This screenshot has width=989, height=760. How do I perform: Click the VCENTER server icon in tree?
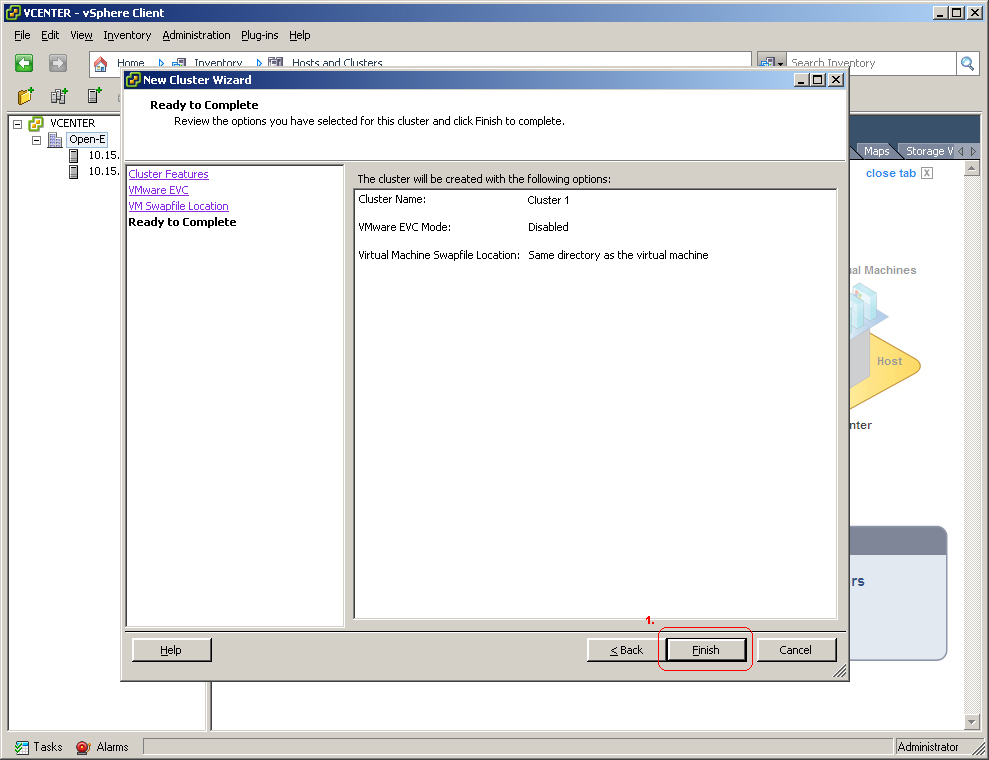[x=36, y=124]
